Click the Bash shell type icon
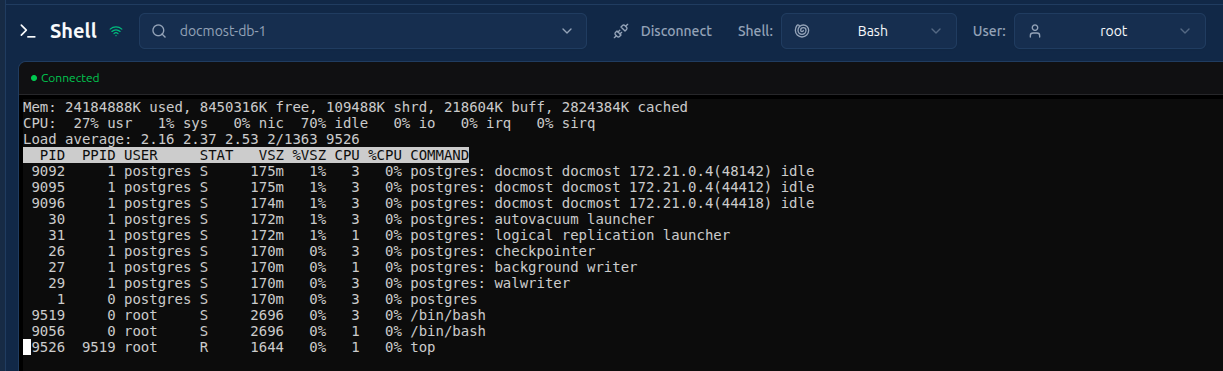 pos(802,31)
